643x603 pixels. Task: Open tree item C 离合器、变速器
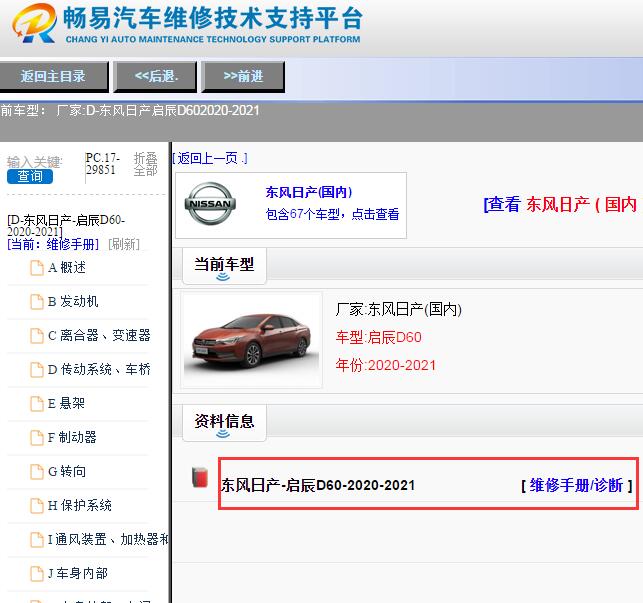coord(99,336)
